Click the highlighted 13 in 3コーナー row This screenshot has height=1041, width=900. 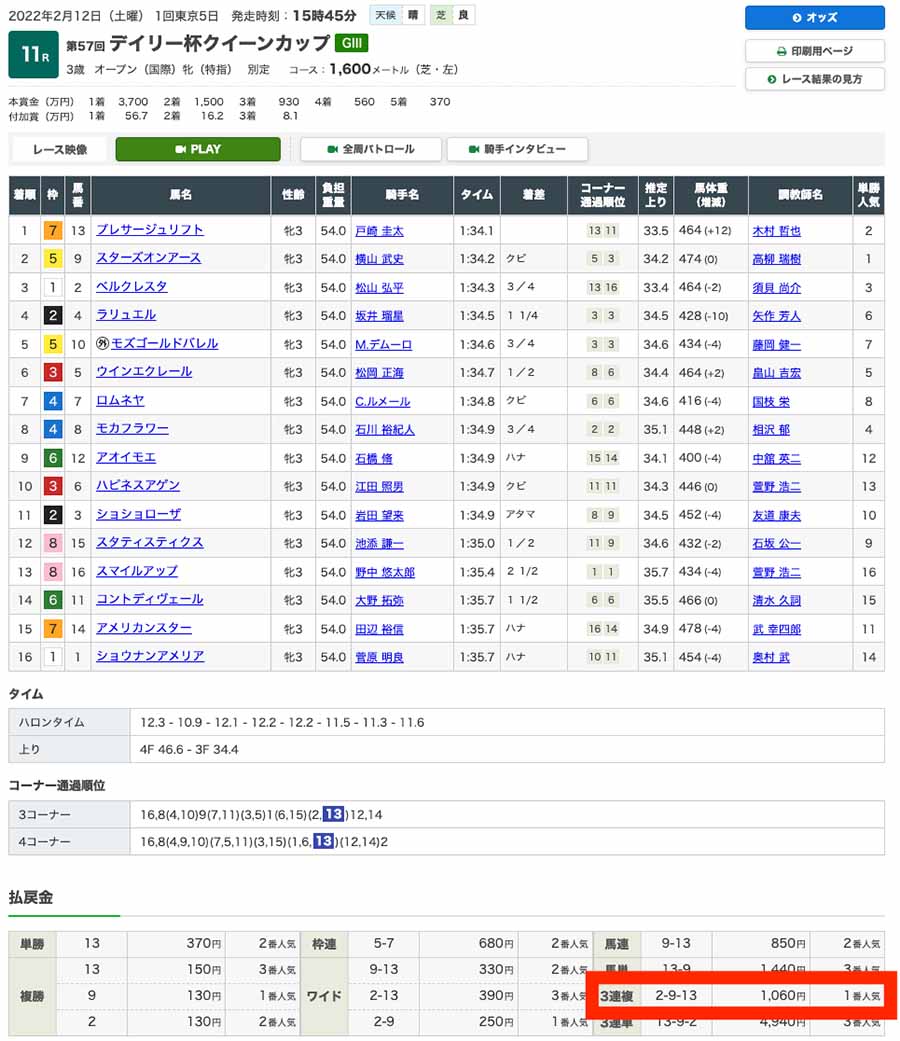tap(333, 814)
